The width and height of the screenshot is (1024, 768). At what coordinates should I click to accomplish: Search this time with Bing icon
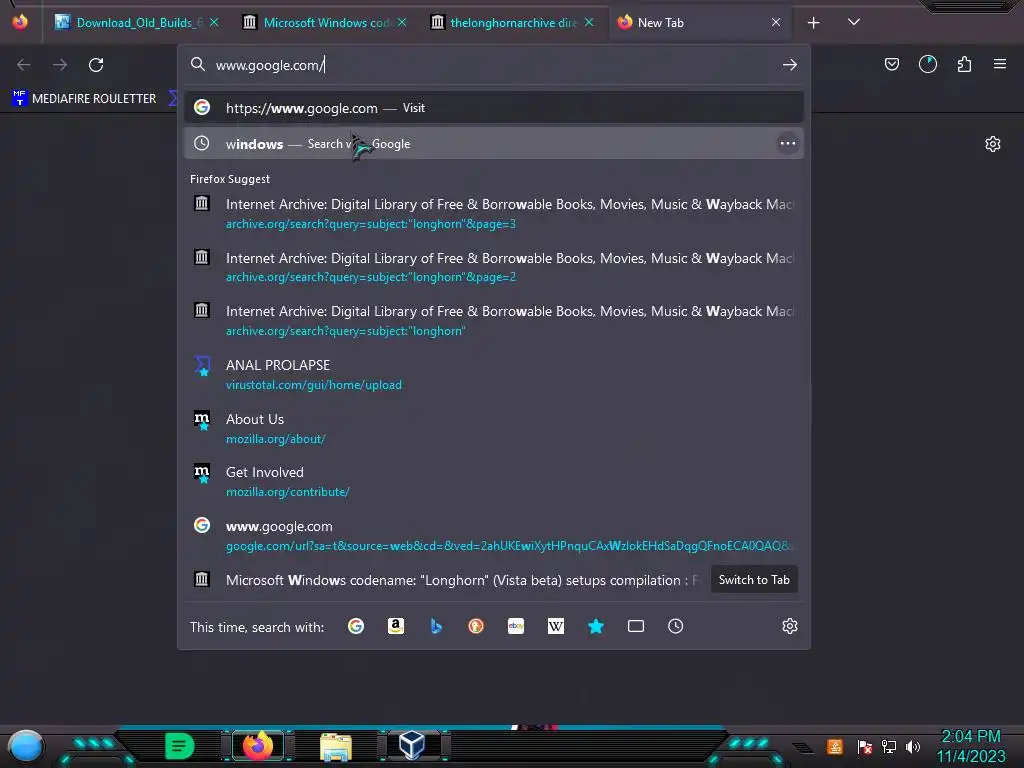436,626
